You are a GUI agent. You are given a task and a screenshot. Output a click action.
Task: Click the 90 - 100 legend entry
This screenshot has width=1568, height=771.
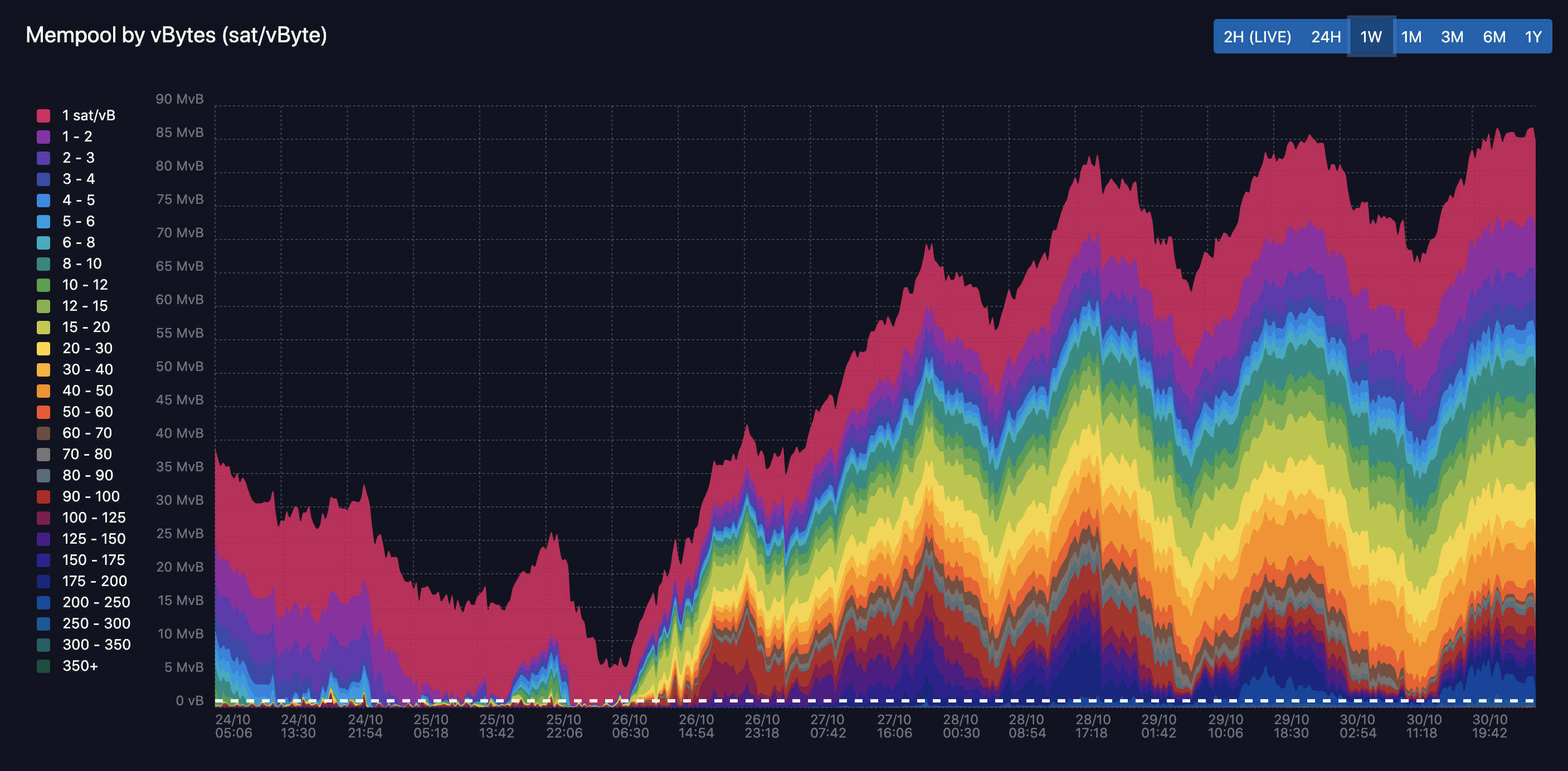(x=79, y=496)
